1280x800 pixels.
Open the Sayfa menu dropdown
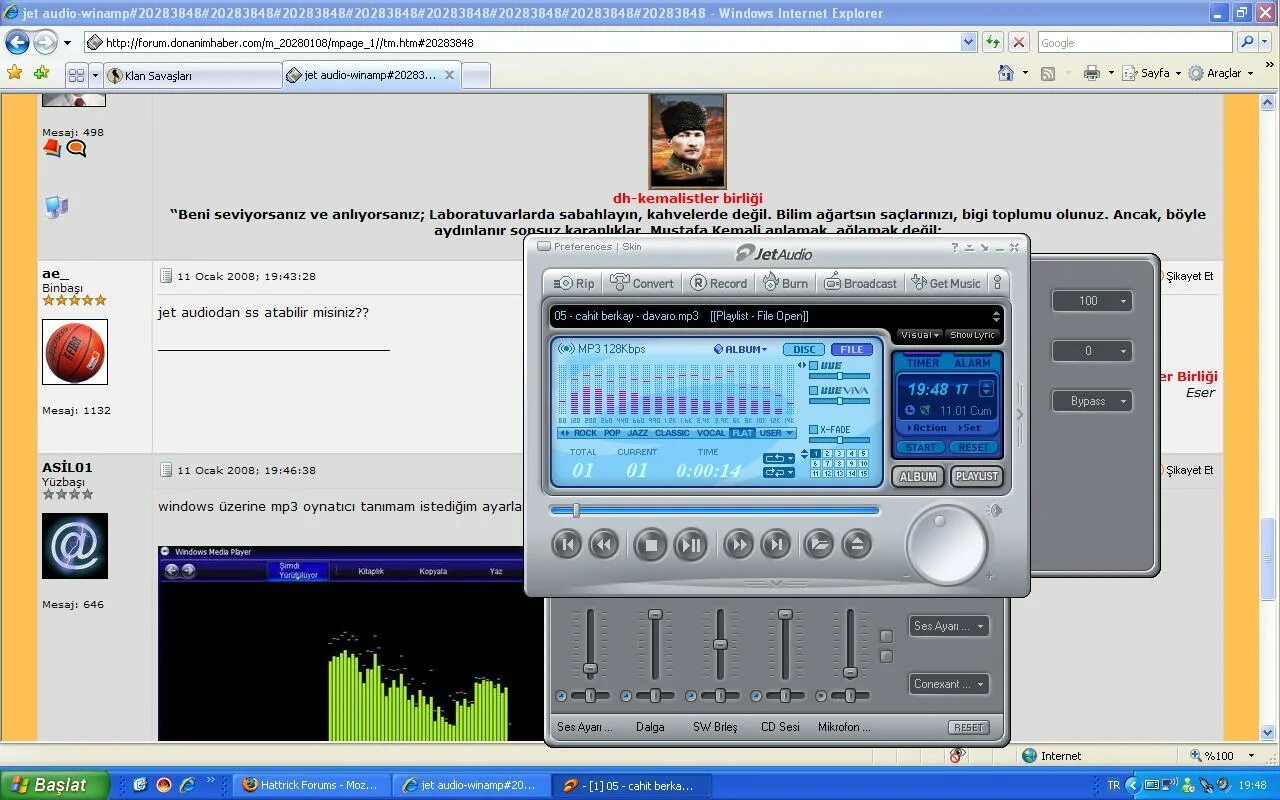pyautogui.click(x=1151, y=73)
